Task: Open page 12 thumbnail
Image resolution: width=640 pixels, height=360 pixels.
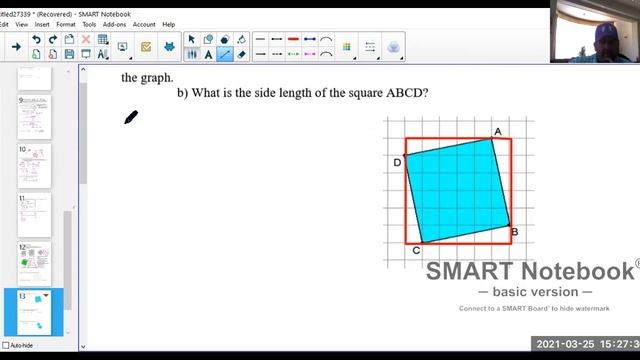Action: click(34, 264)
